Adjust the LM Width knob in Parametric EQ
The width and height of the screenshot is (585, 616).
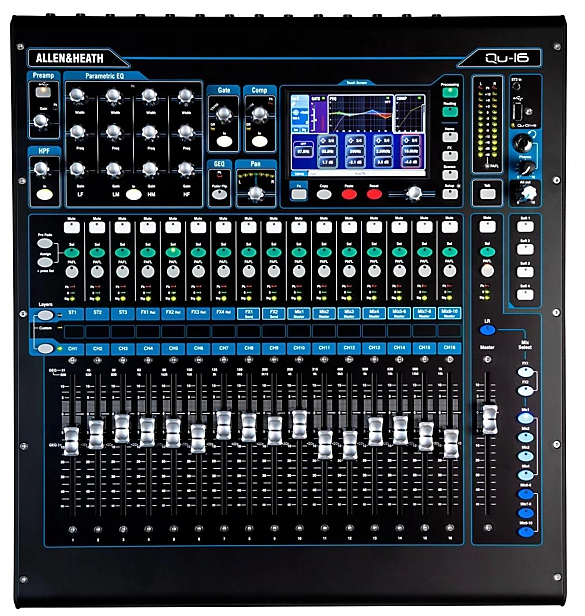pos(113,96)
